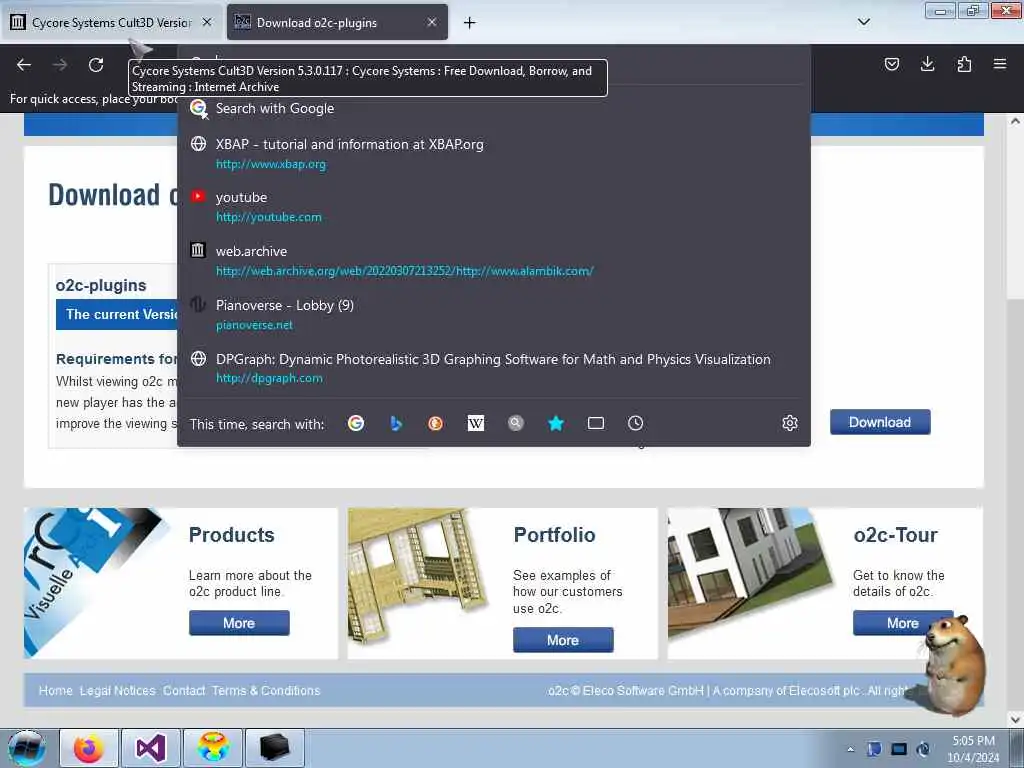Click the gray magnifier search engine icon
This screenshot has width=1024, height=768.
[516, 423]
